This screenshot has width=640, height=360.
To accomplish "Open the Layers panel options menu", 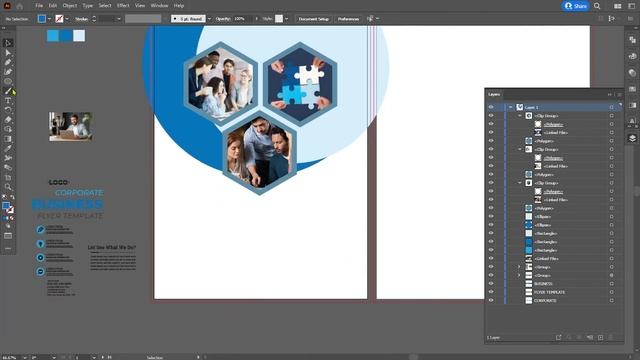I will point(620,94).
